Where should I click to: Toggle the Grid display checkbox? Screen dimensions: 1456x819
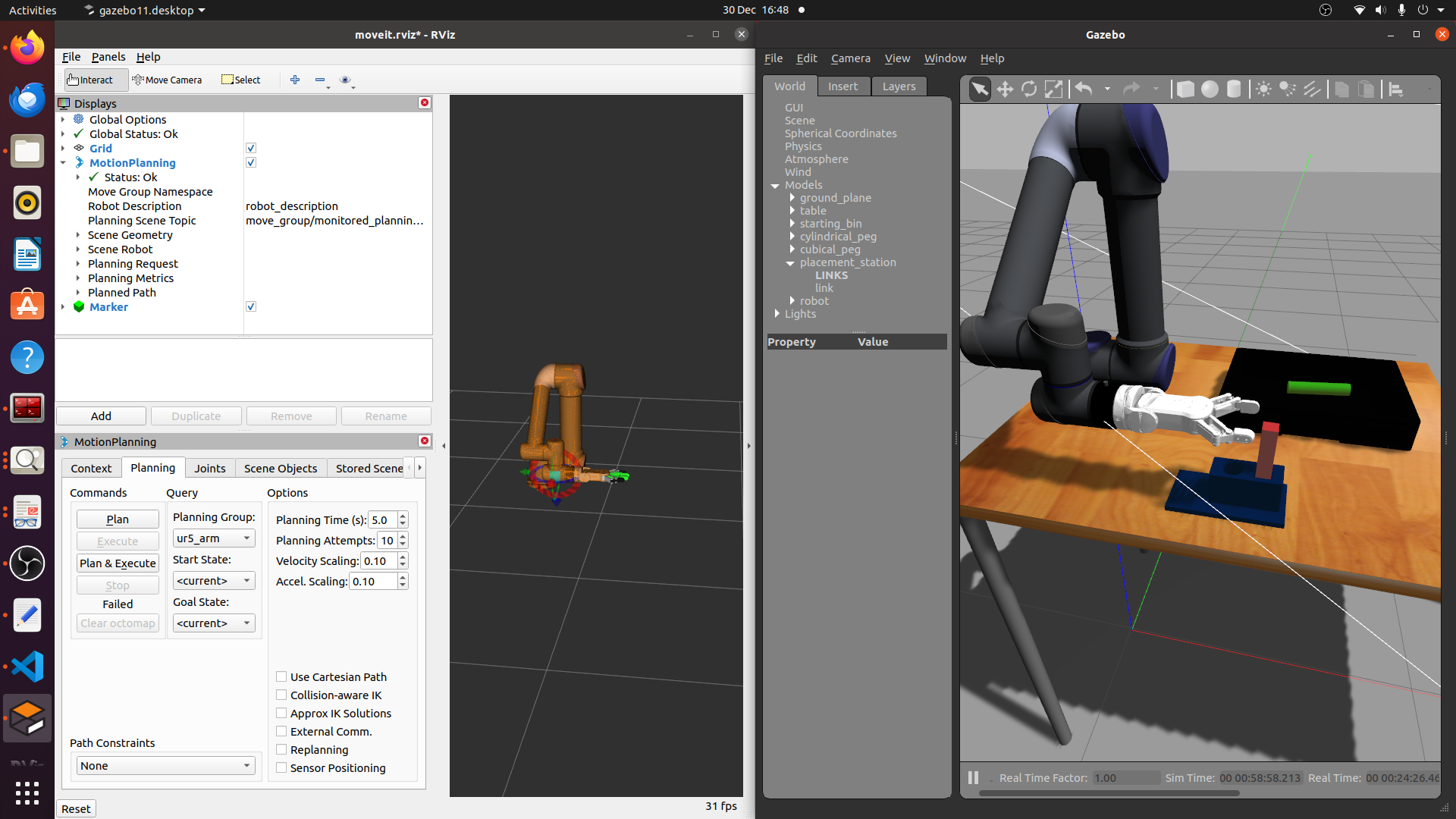point(251,148)
